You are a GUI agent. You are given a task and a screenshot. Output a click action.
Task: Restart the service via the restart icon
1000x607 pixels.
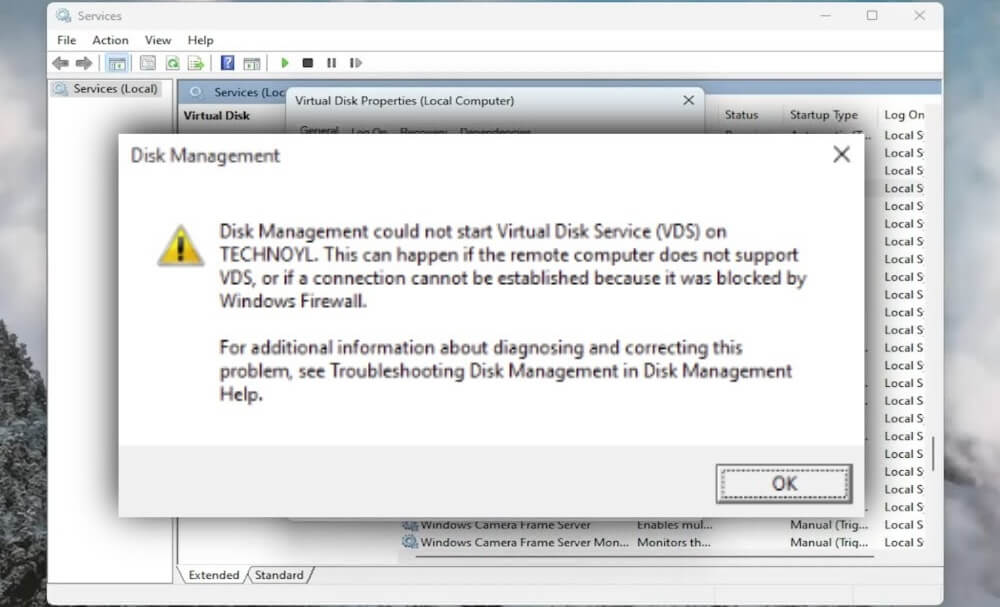click(356, 62)
